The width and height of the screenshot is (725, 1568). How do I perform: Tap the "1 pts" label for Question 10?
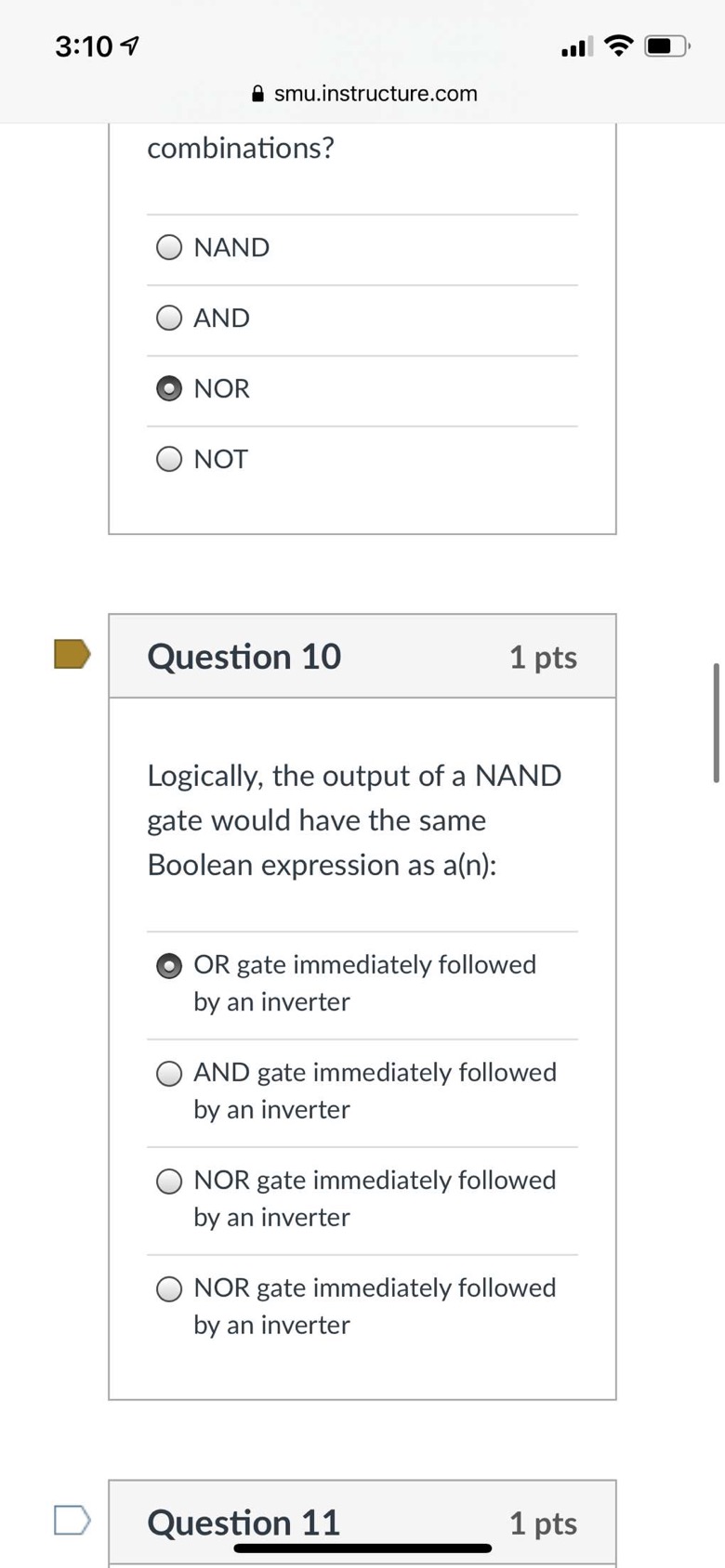[543, 658]
